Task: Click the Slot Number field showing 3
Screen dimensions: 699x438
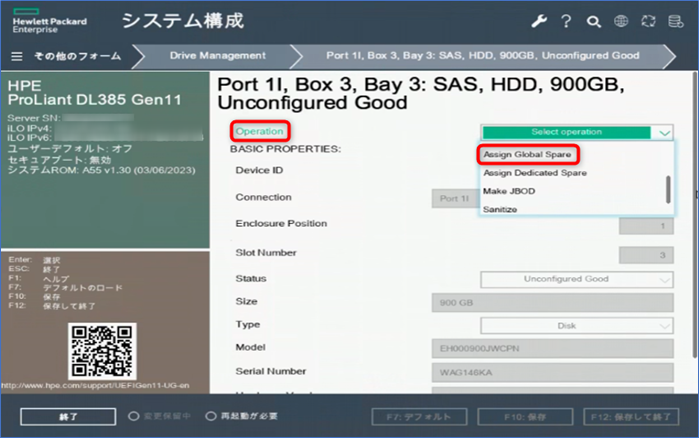Action: [x=646, y=255]
